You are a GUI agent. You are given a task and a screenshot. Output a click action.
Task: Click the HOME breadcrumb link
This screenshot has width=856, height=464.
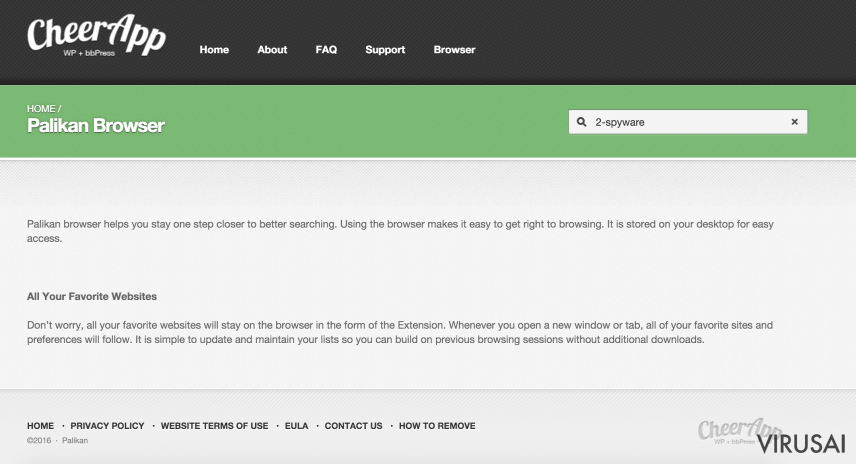[41, 109]
